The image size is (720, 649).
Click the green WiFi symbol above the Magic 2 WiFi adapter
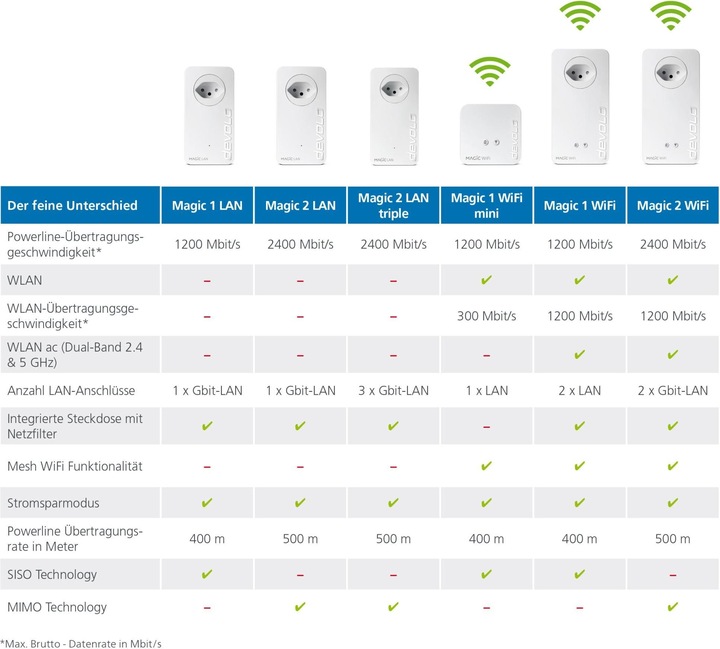click(x=671, y=16)
